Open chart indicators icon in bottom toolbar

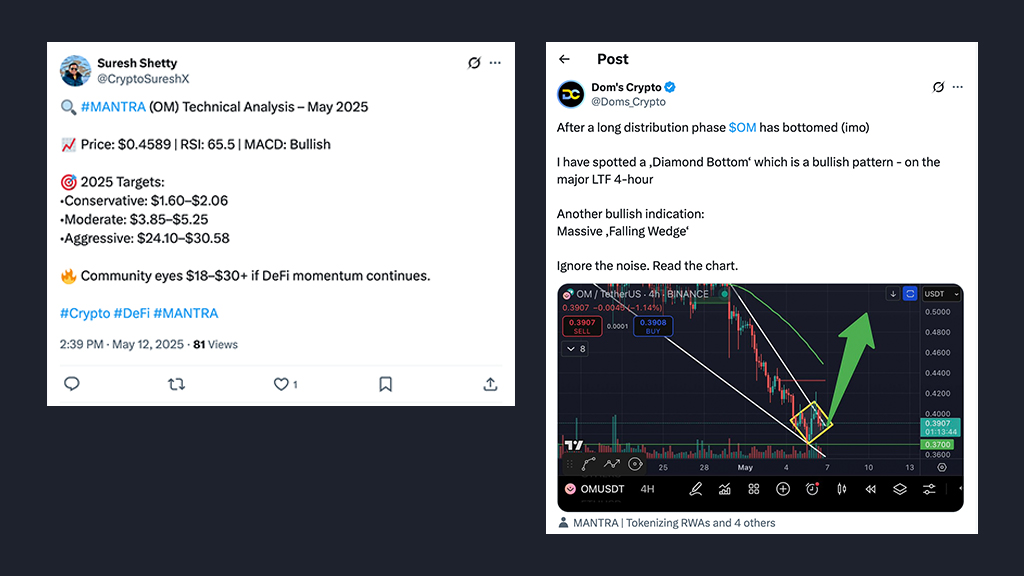coord(725,488)
